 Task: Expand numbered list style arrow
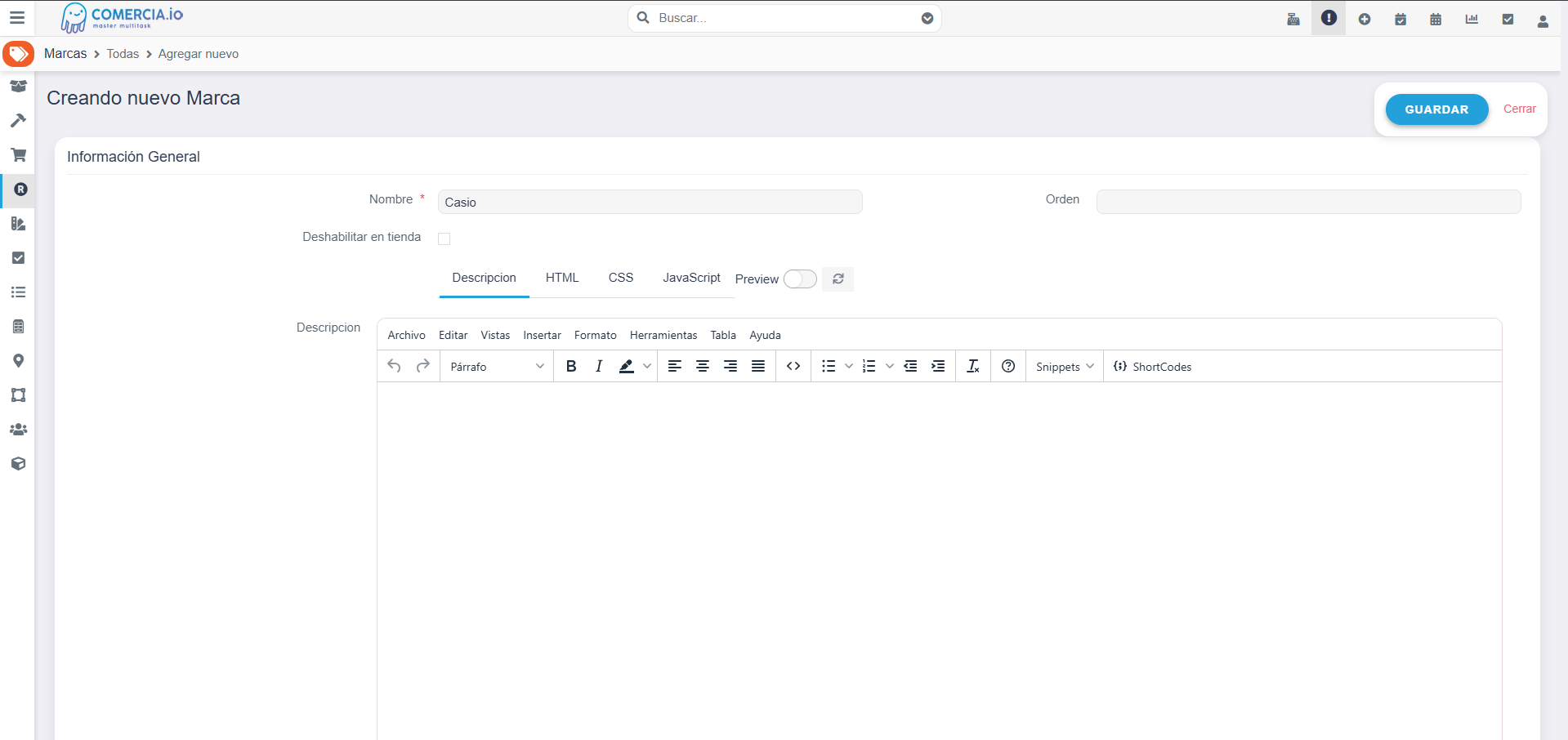pos(890,366)
